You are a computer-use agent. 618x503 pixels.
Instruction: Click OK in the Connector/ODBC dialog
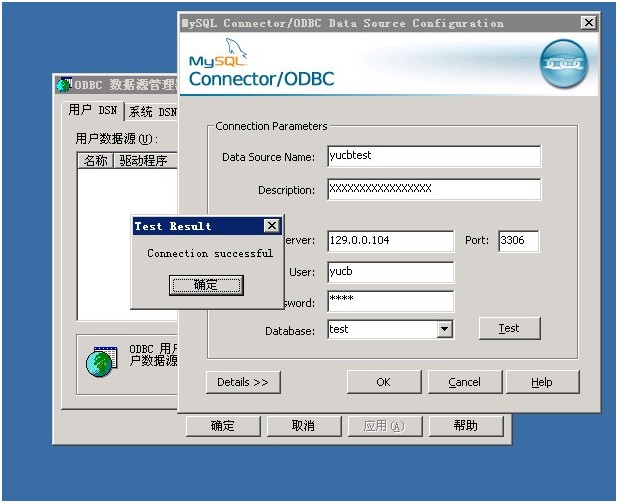384,382
